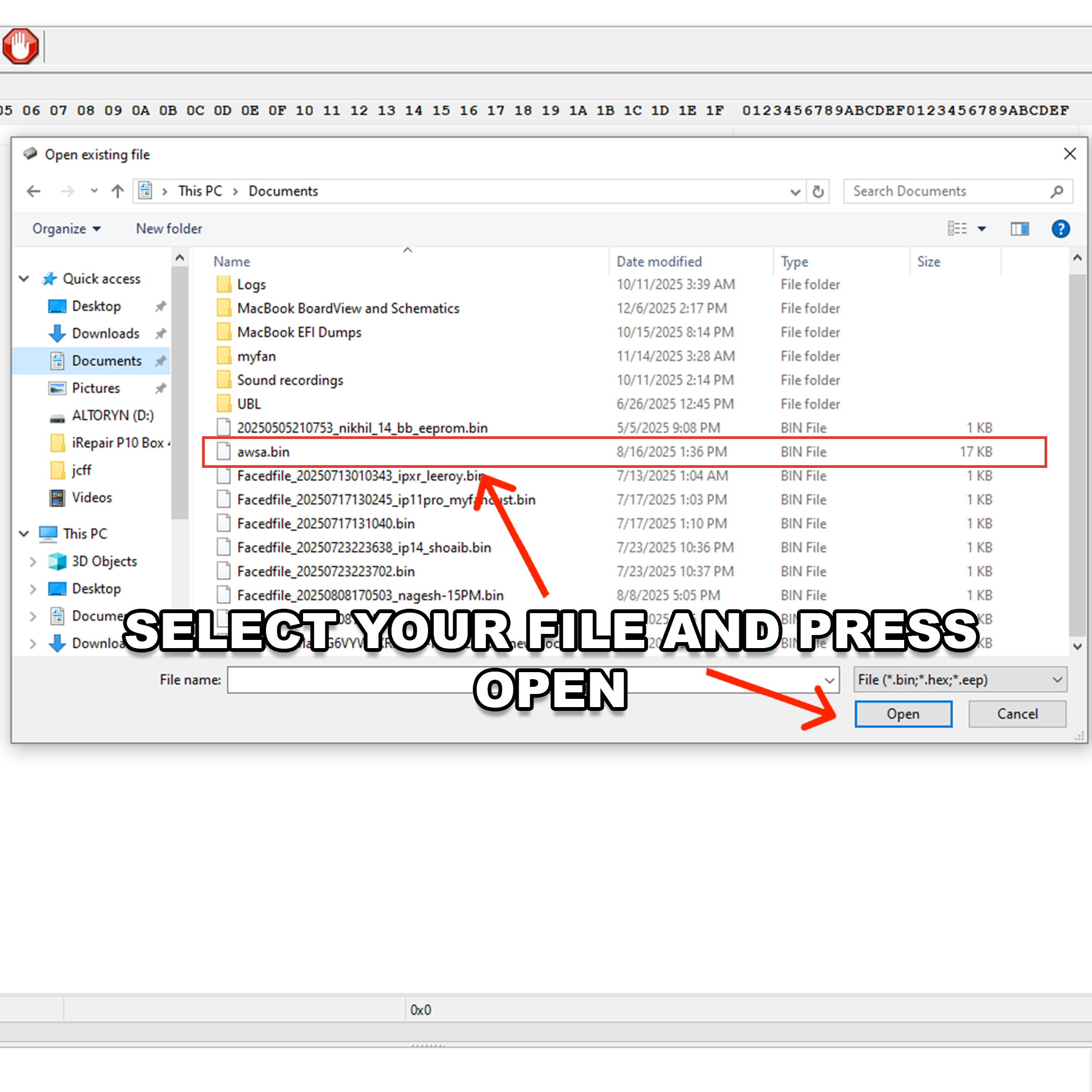
Task: Select Downloads in Quick access
Action: (x=105, y=334)
